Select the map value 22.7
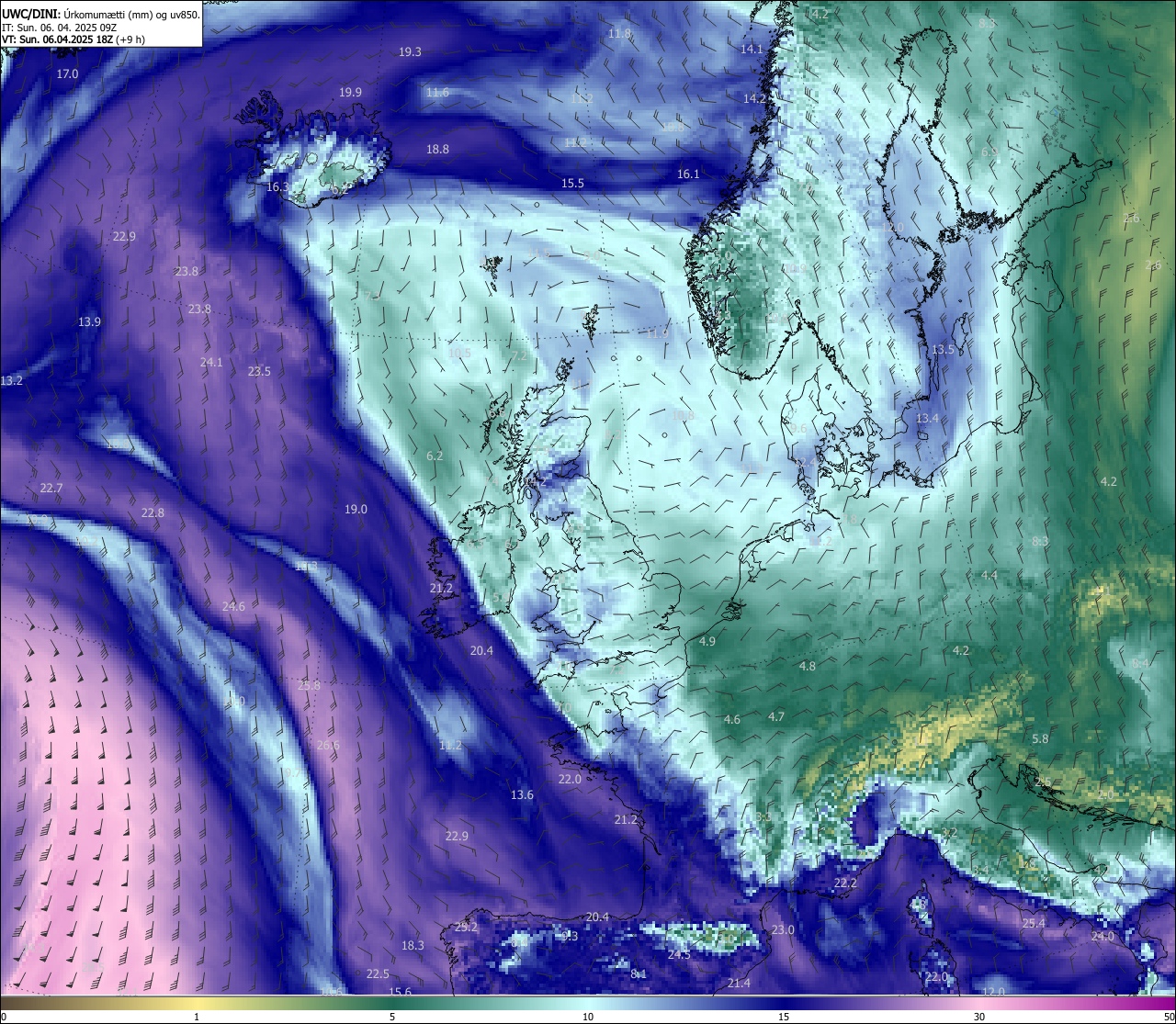Viewport: 1176px width, 1024px height. point(51,489)
